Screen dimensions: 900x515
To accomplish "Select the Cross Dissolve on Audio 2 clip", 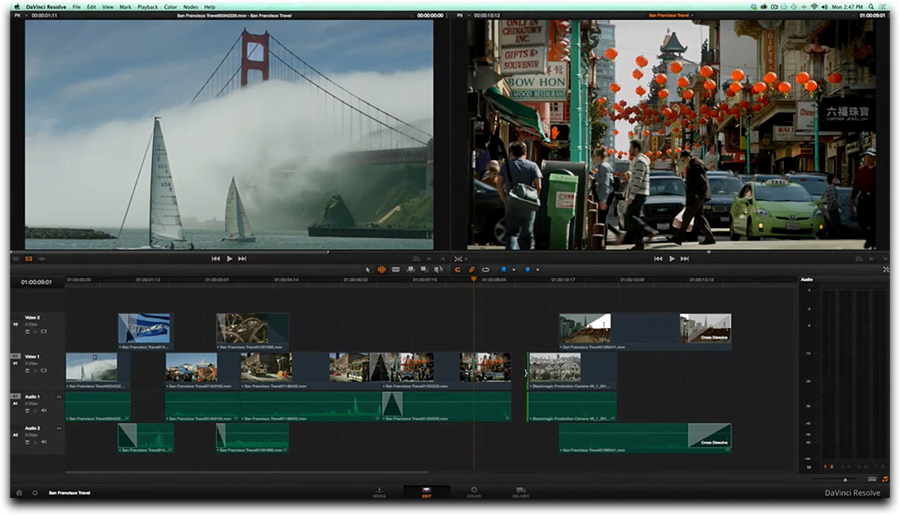I will point(709,436).
